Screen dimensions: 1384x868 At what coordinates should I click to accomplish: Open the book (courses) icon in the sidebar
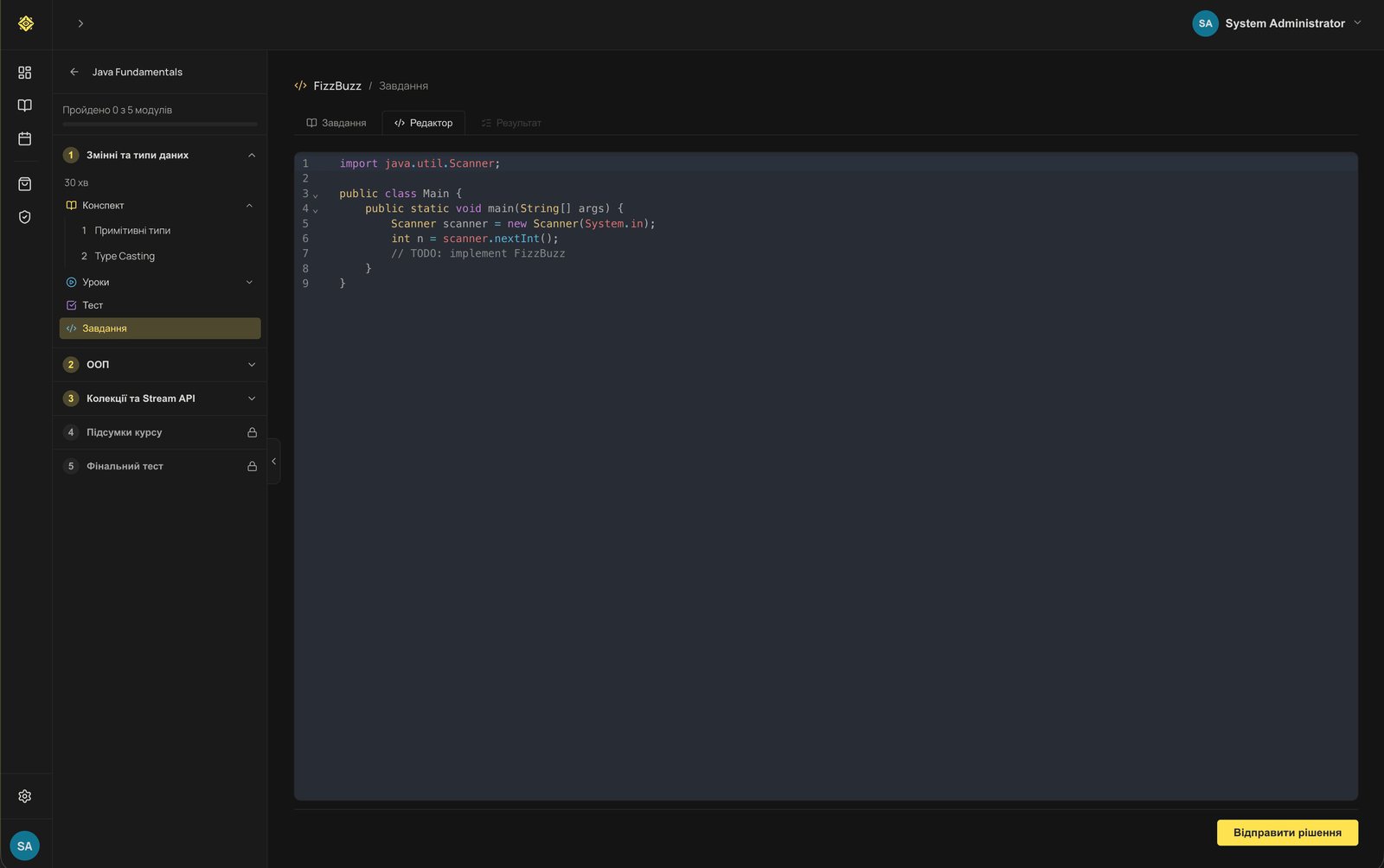click(x=25, y=105)
